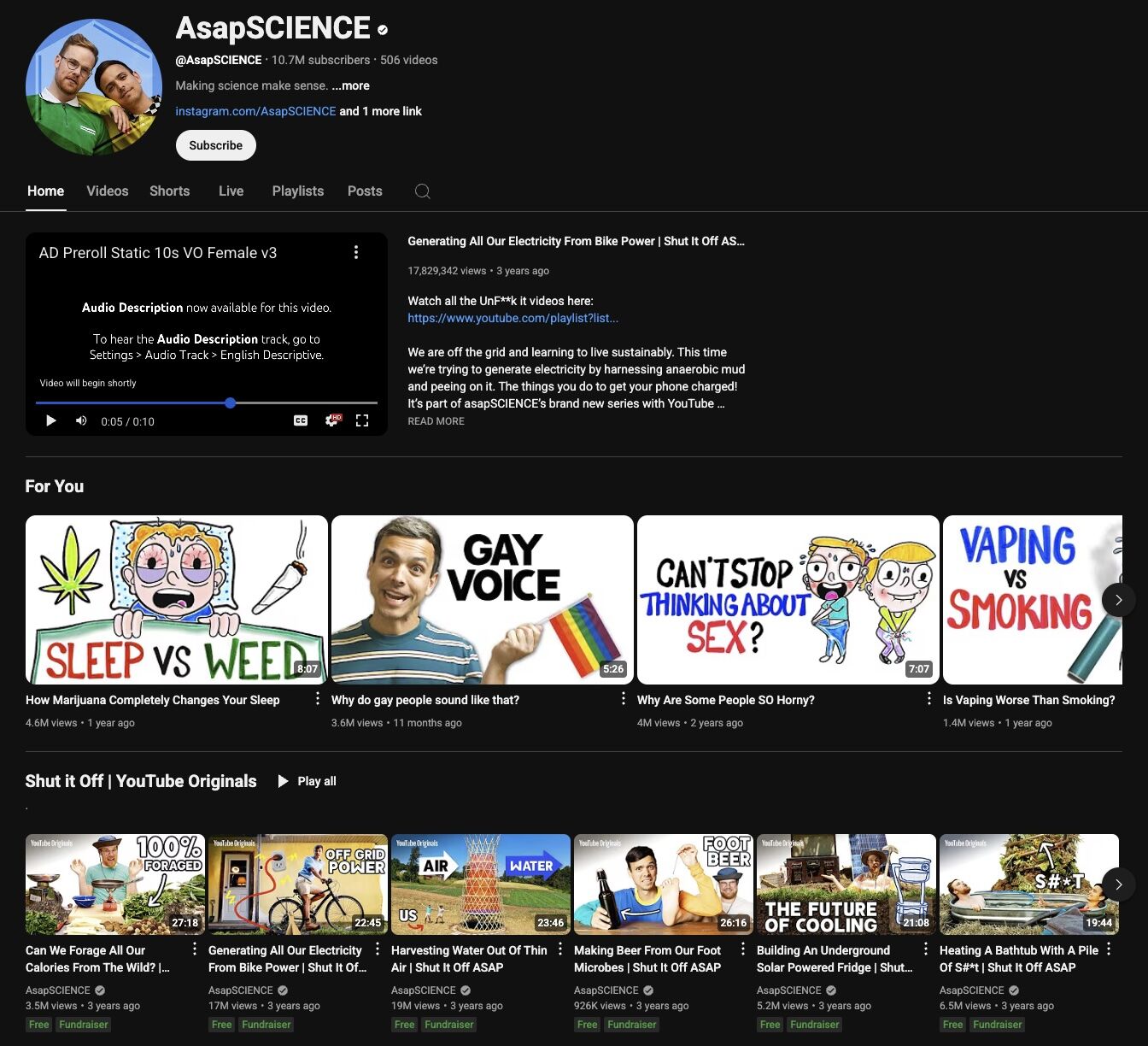Open Gay Voice video thumbnail
This screenshot has height=1046, width=1148.
click(483, 600)
